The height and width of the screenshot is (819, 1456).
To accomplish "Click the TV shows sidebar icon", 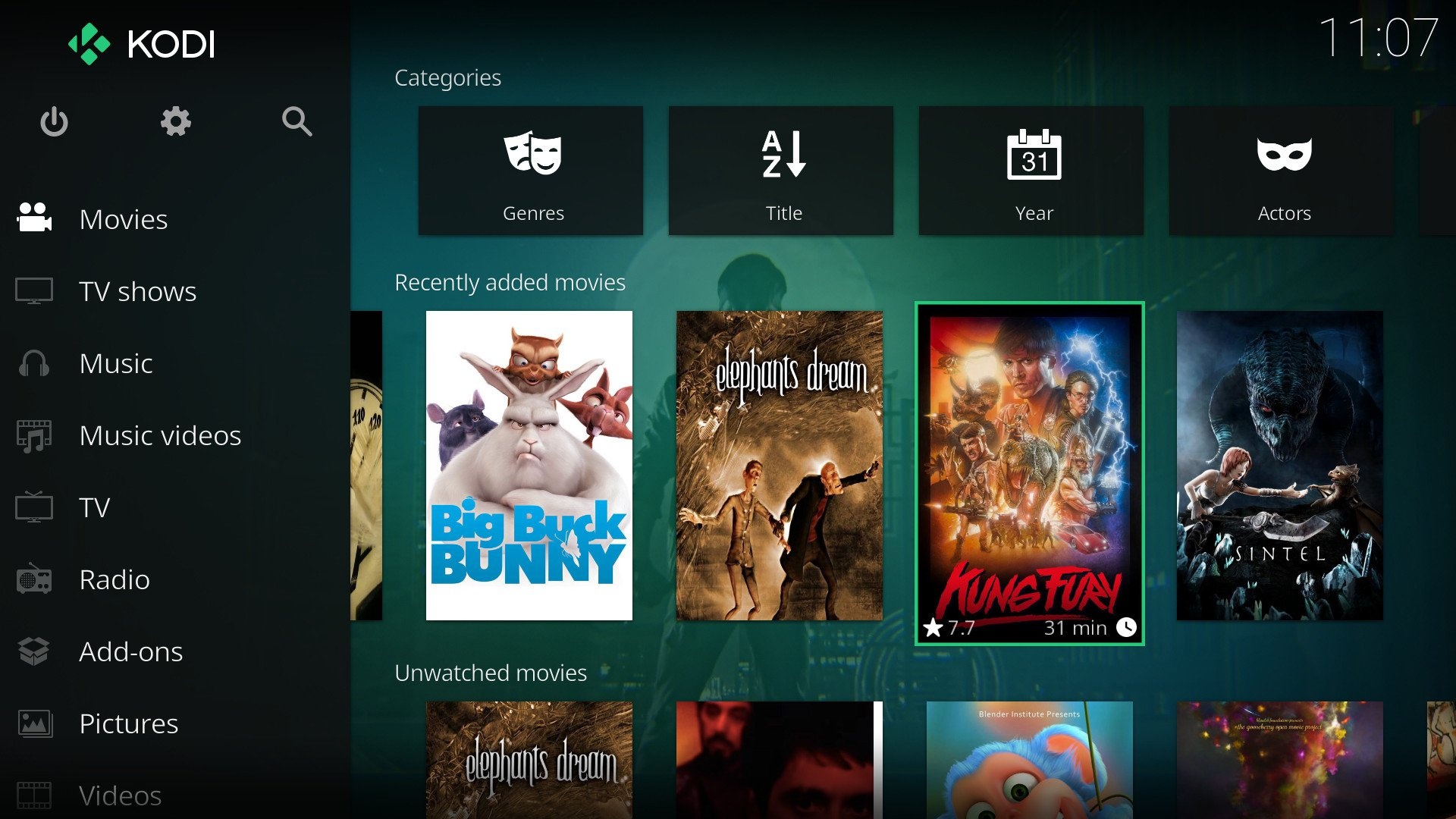I will click(x=33, y=291).
